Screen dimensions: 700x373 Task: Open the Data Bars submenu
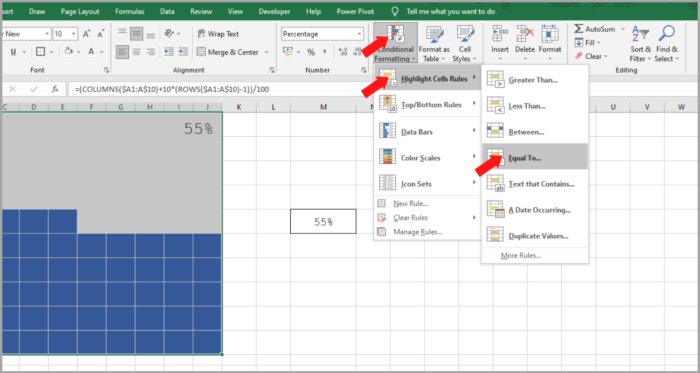click(x=427, y=132)
